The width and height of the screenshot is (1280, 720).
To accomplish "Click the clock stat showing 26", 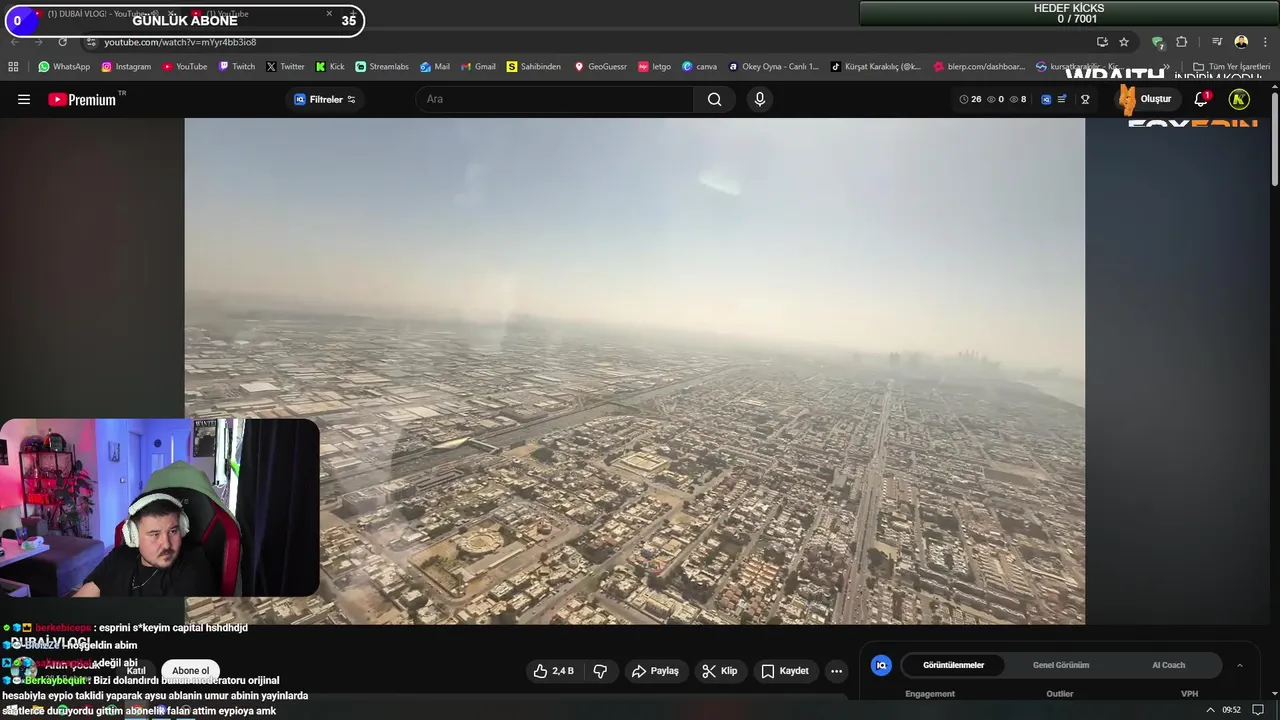I will pos(970,99).
